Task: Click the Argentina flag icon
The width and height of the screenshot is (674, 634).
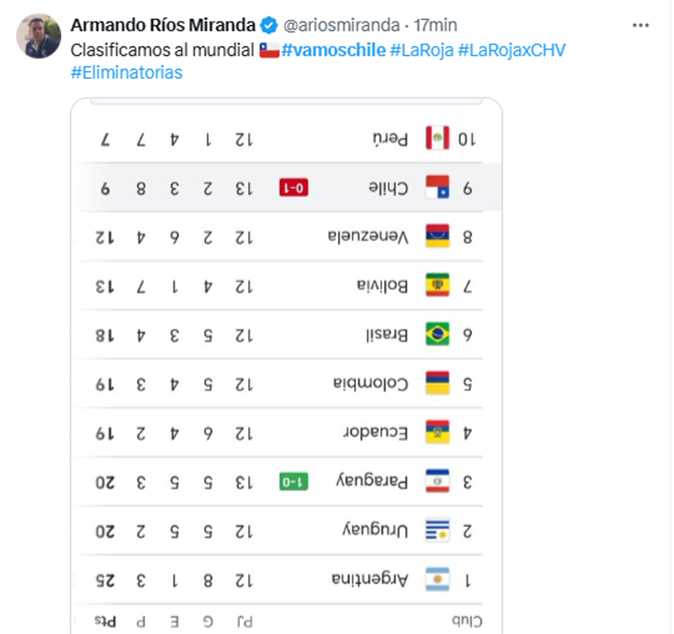Action: pyautogui.click(x=438, y=579)
